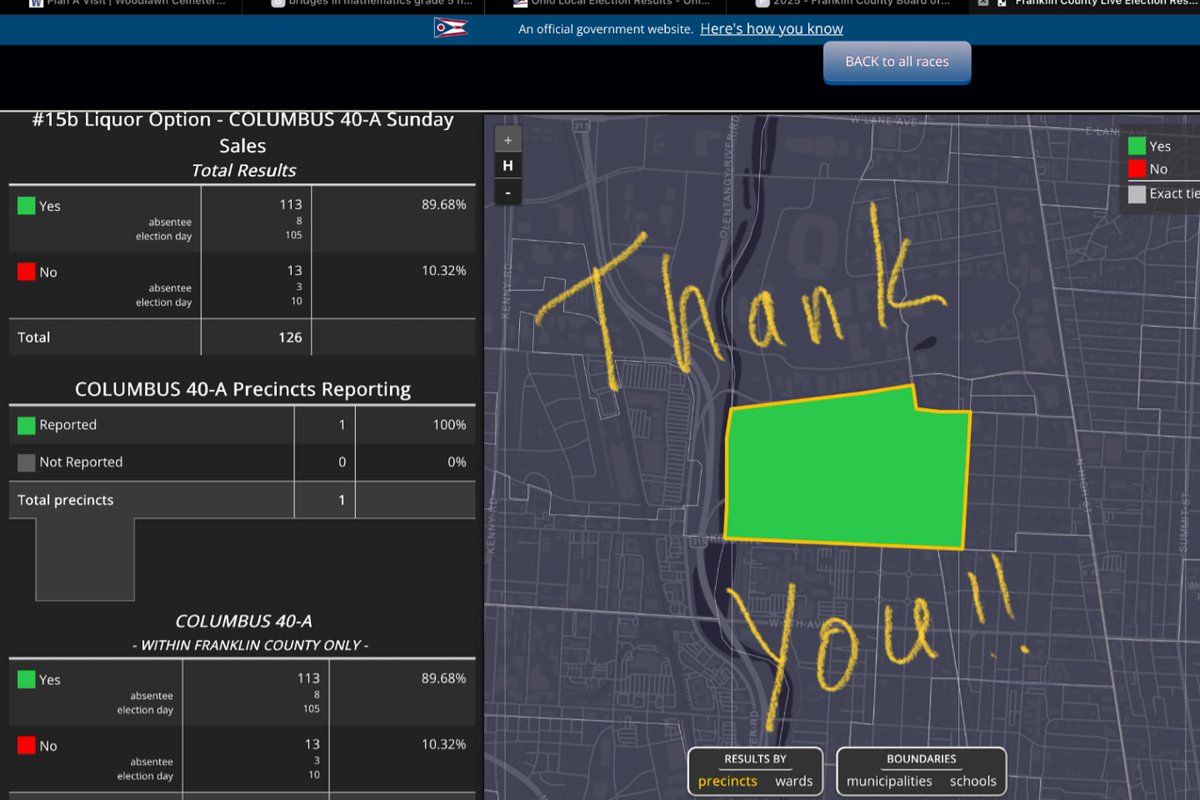The height and width of the screenshot is (800, 1200).
Task: Click the red No swatch in map legend
Action: [x=1137, y=169]
